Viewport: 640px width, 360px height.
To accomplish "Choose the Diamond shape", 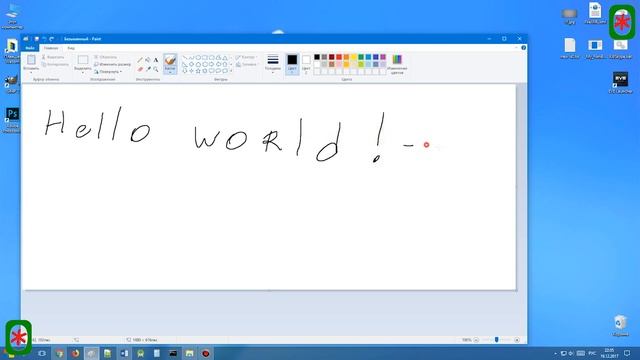I will click(x=192, y=64).
